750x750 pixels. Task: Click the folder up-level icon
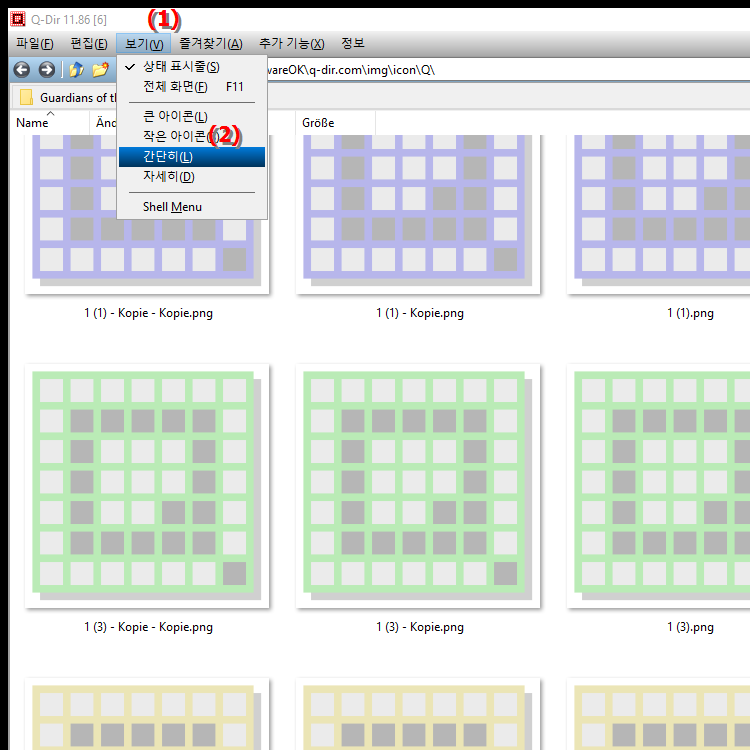[x=76, y=70]
